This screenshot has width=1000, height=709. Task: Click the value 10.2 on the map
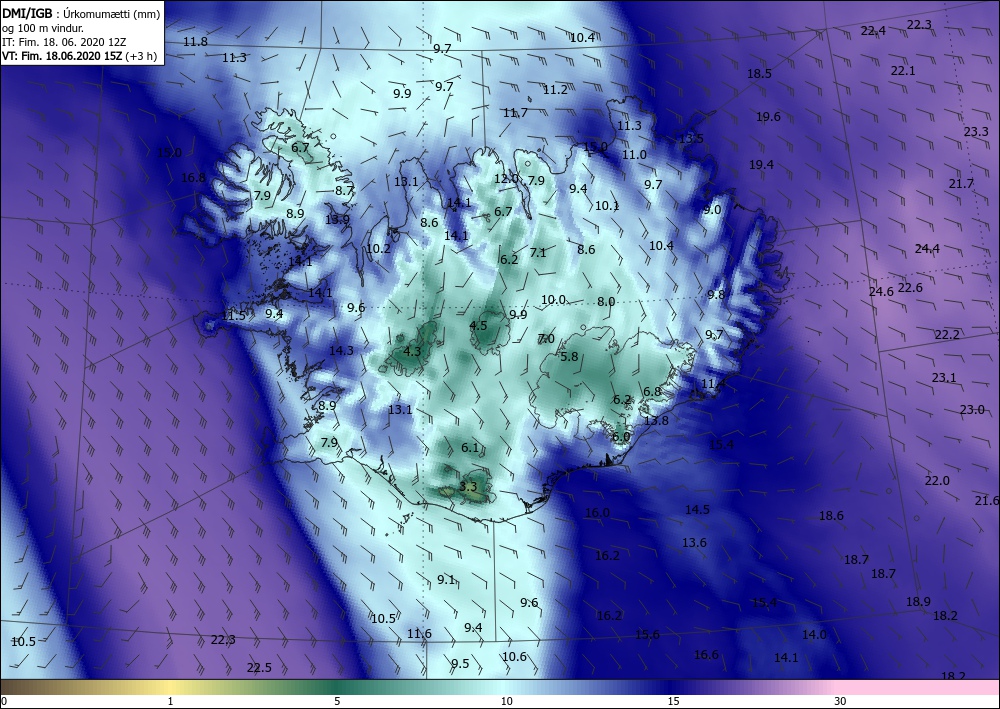pyautogui.click(x=378, y=249)
